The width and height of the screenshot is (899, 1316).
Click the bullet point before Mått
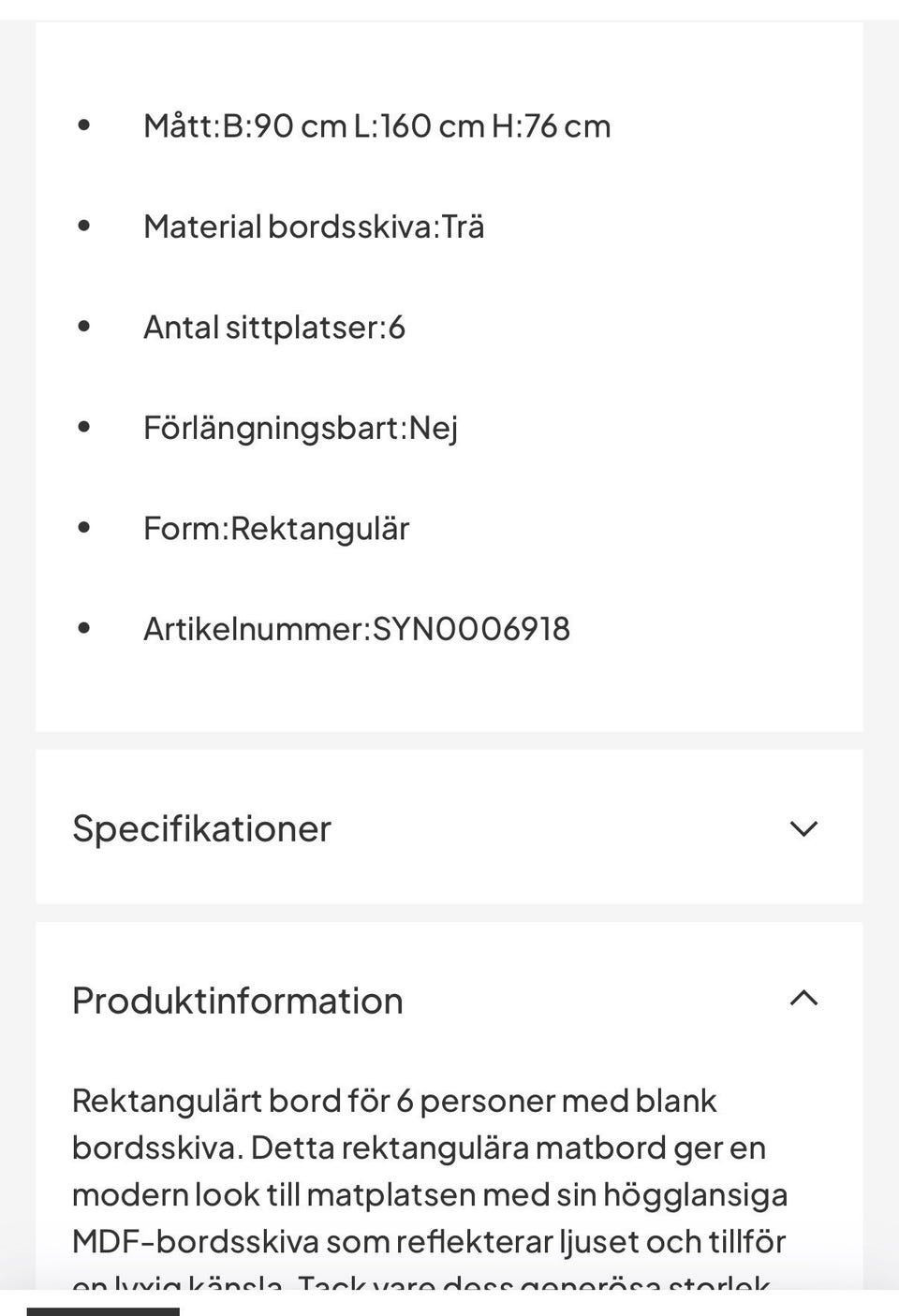click(x=84, y=125)
